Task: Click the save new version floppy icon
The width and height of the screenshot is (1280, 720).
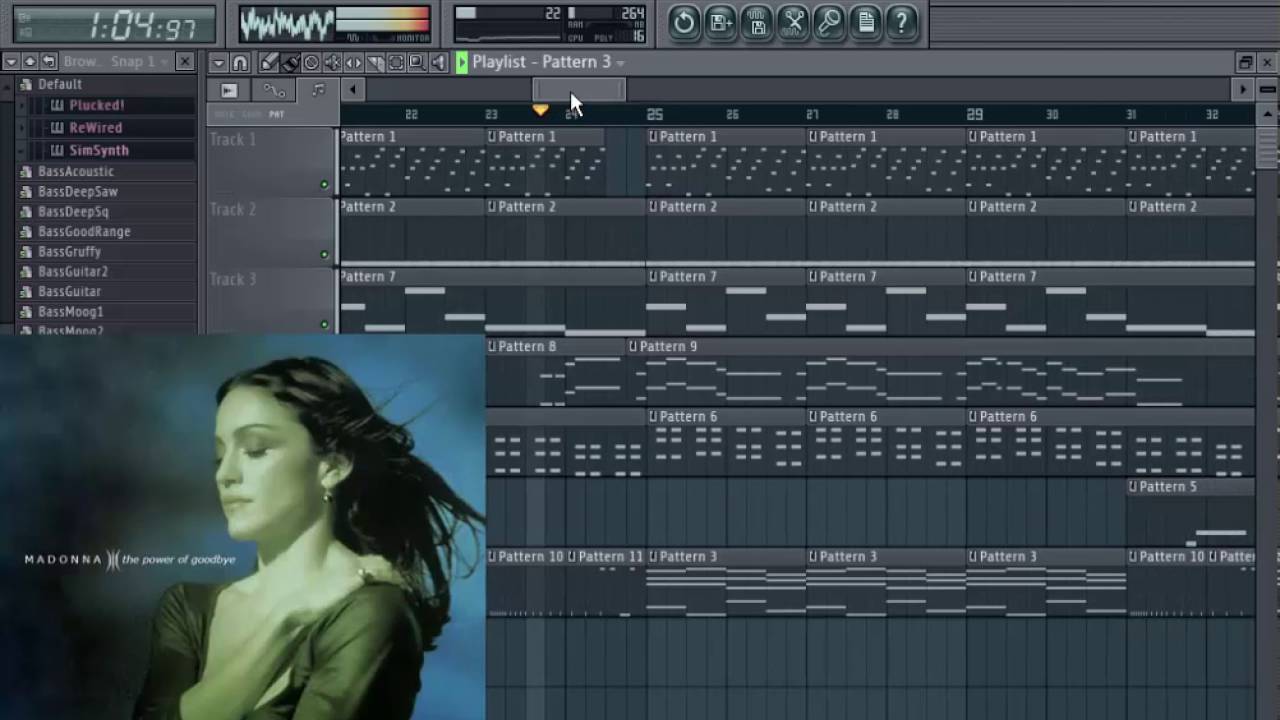Action: (721, 22)
